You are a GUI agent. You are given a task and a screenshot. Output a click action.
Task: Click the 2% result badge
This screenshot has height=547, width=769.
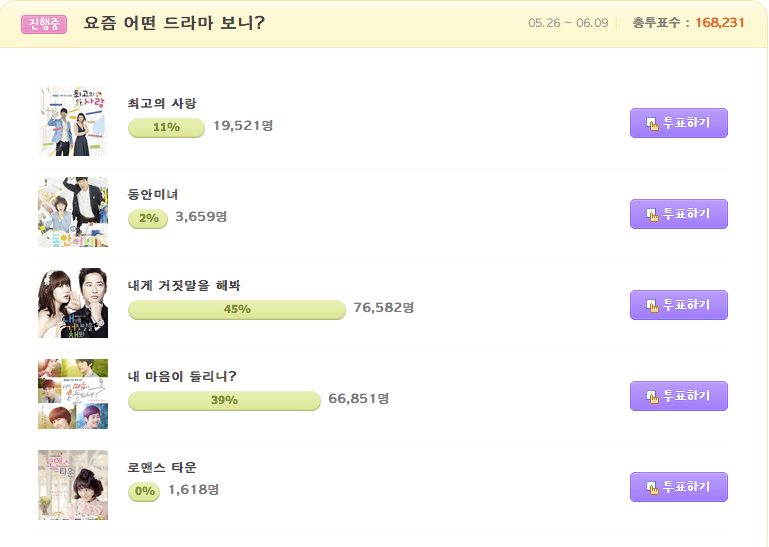point(148,218)
